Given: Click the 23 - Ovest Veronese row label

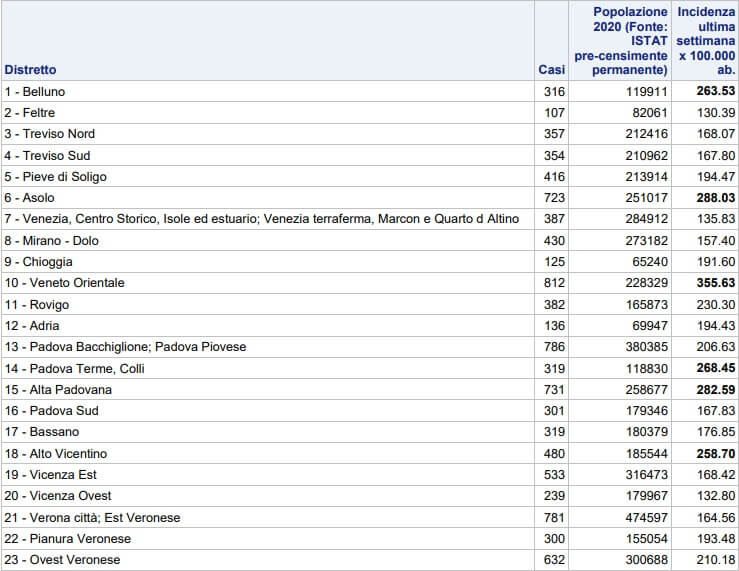Looking at the screenshot, I should pos(62,560).
